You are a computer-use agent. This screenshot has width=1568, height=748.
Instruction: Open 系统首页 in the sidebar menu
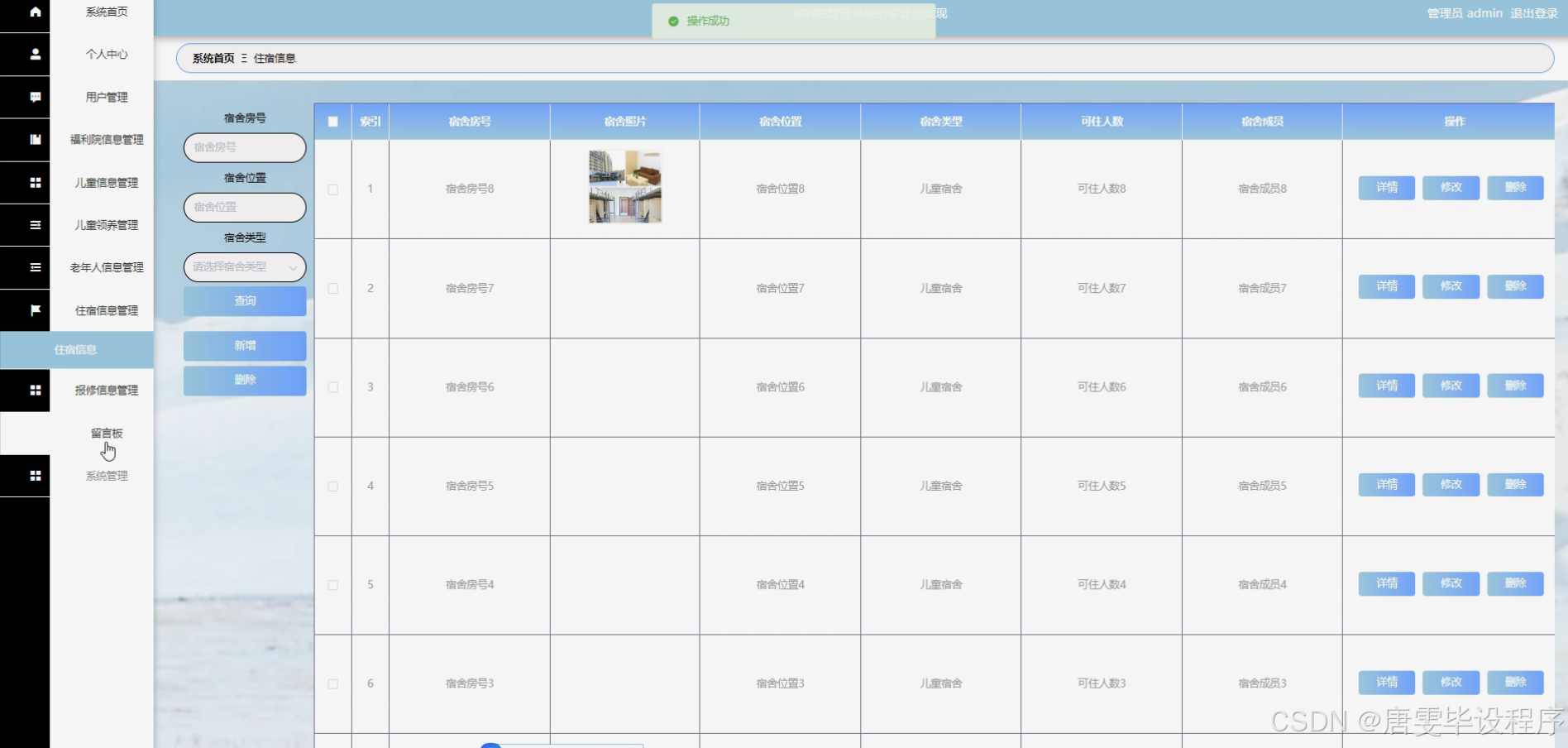pyautogui.click(x=107, y=12)
